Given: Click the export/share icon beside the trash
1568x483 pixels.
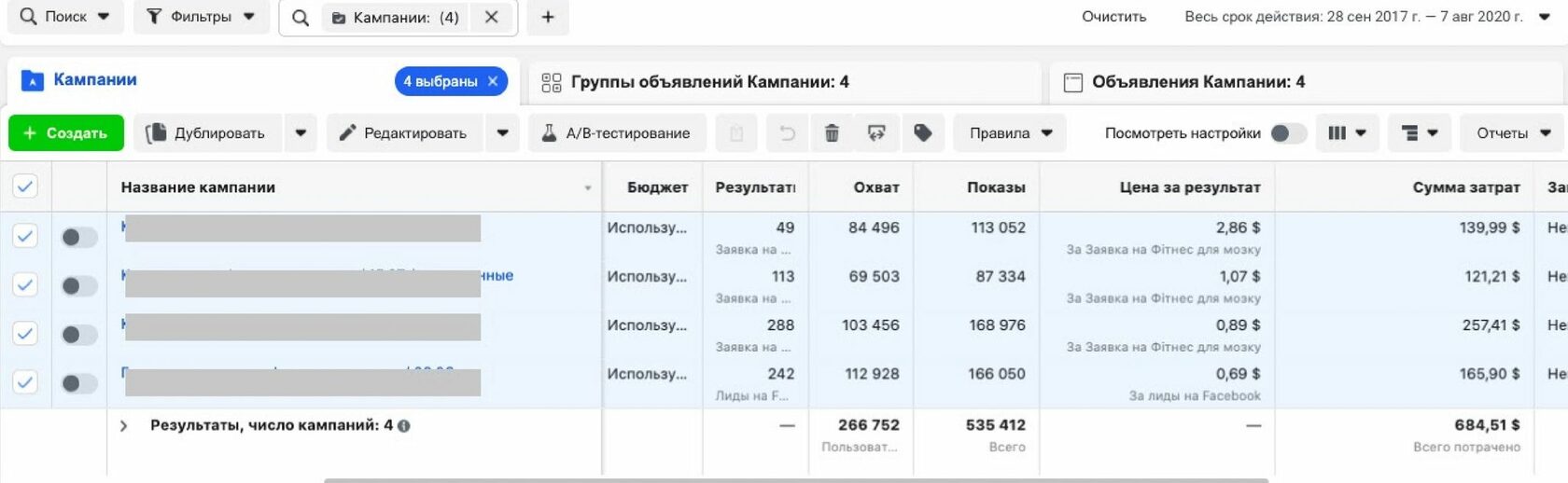Looking at the screenshot, I should [x=876, y=133].
